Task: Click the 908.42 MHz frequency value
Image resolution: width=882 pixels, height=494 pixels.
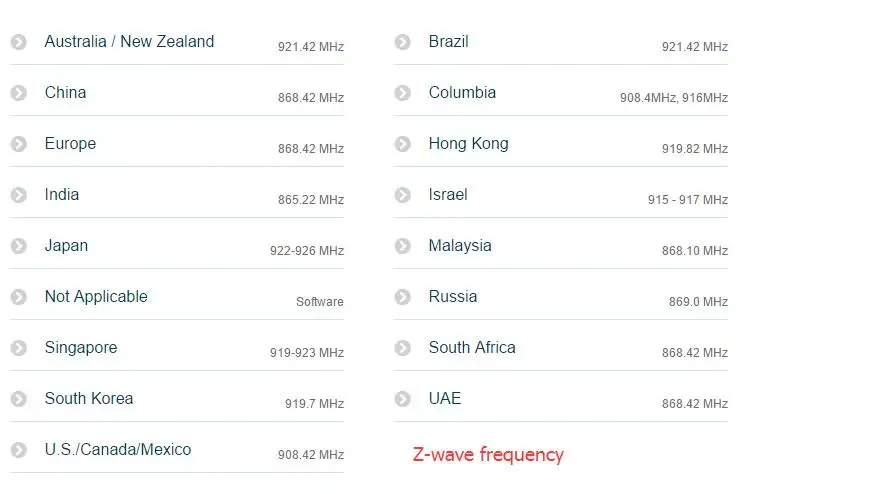Action: [310, 455]
